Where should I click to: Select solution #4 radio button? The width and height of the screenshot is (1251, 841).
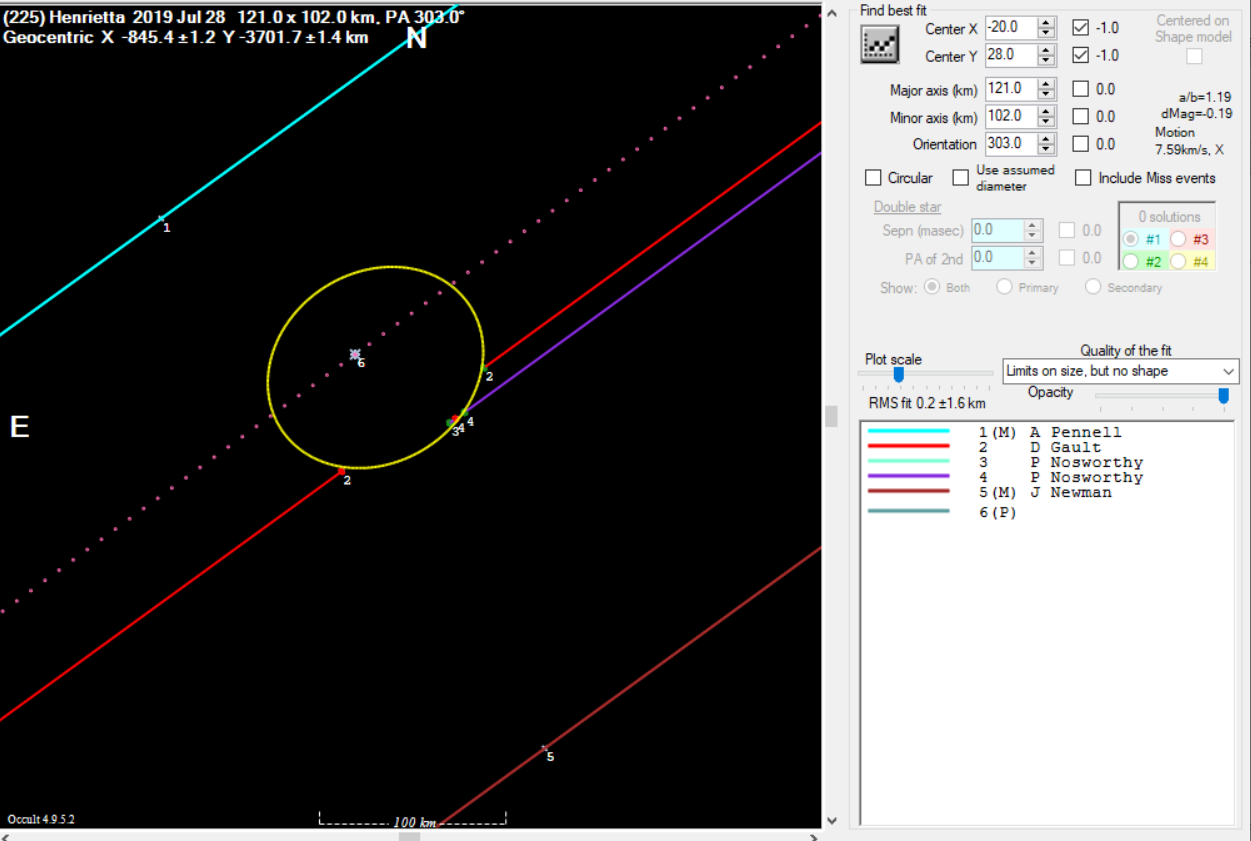click(1179, 262)
